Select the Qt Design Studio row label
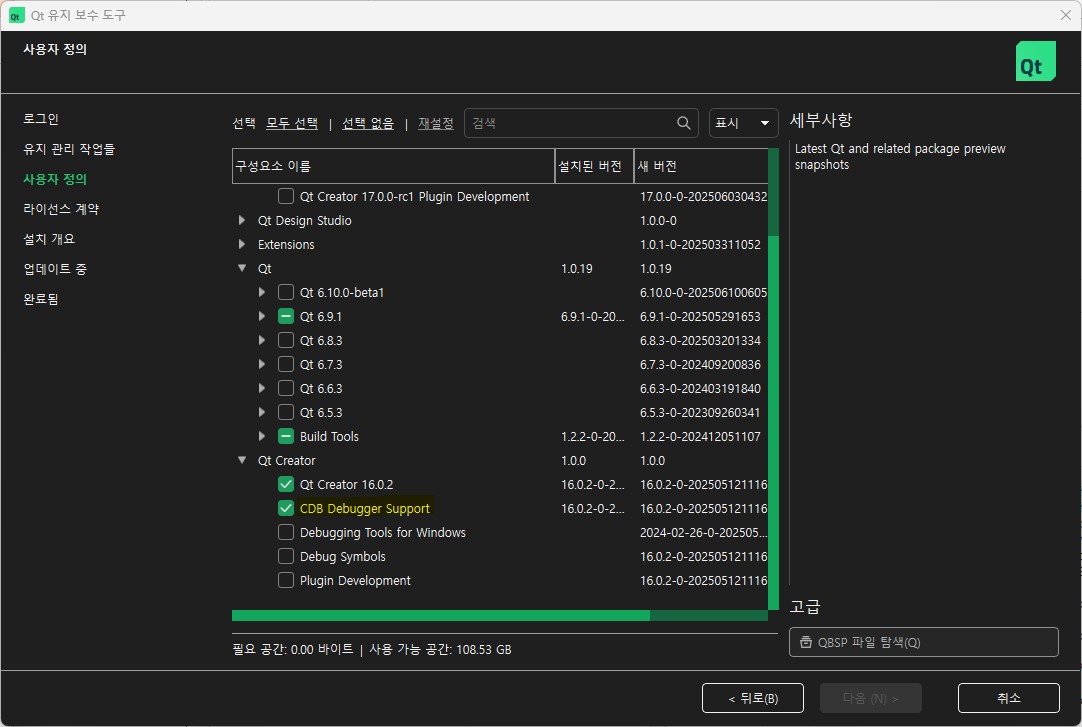This screenshot has height=727, width=1082. coord(304,221)
